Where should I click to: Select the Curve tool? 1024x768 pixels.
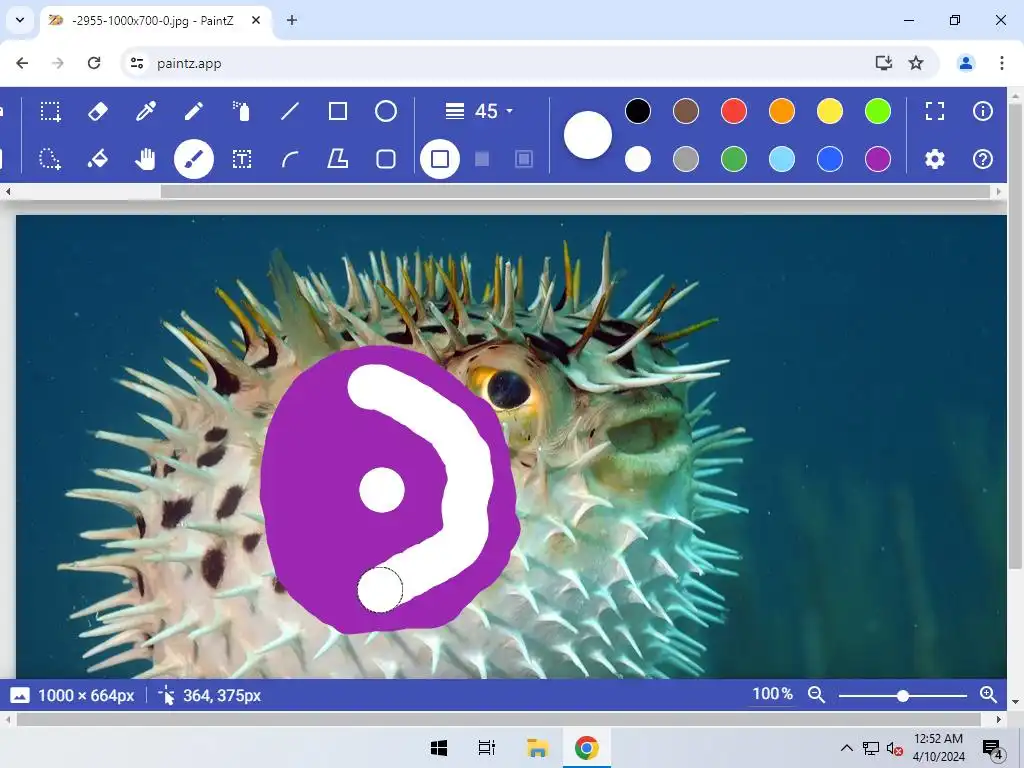[290, 159]
